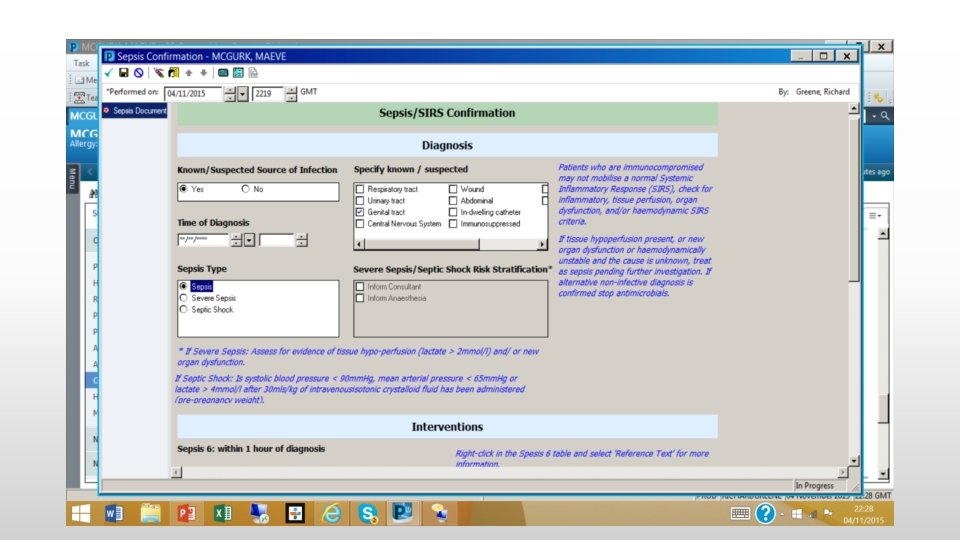Check the Inform Consultant checkbox

pos(360,287)
